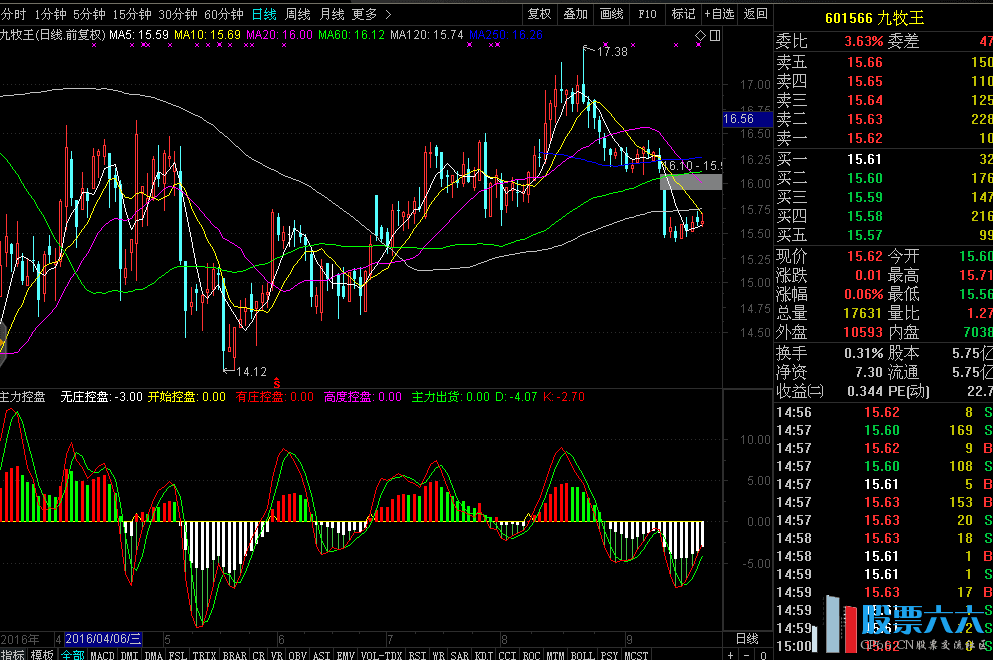Click the 2016/04/06 date label on timeline
This screenshot has height=660, width=993.
[104, 639]
